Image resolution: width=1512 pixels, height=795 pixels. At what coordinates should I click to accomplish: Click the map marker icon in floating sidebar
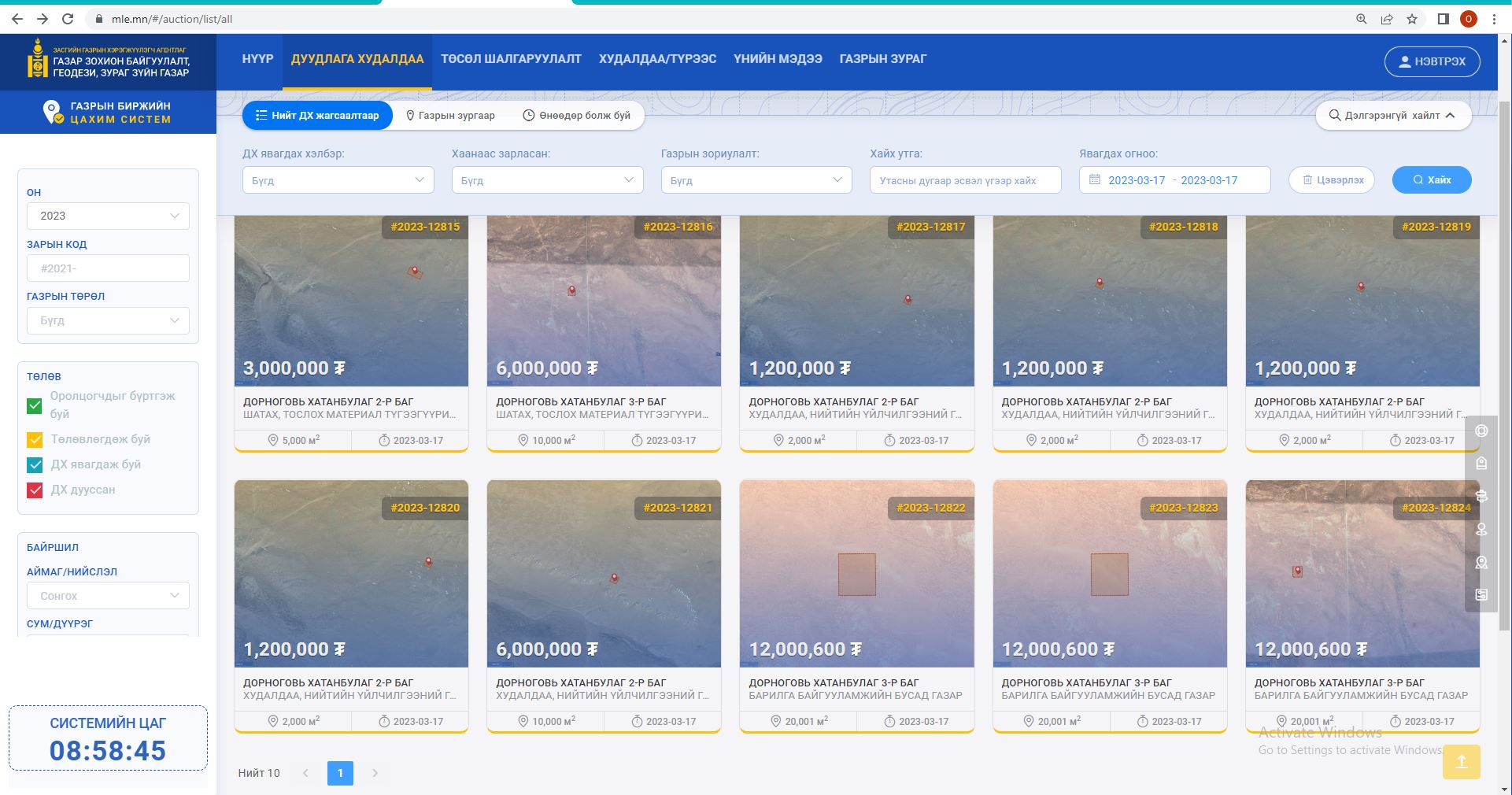coord(1481,562)
